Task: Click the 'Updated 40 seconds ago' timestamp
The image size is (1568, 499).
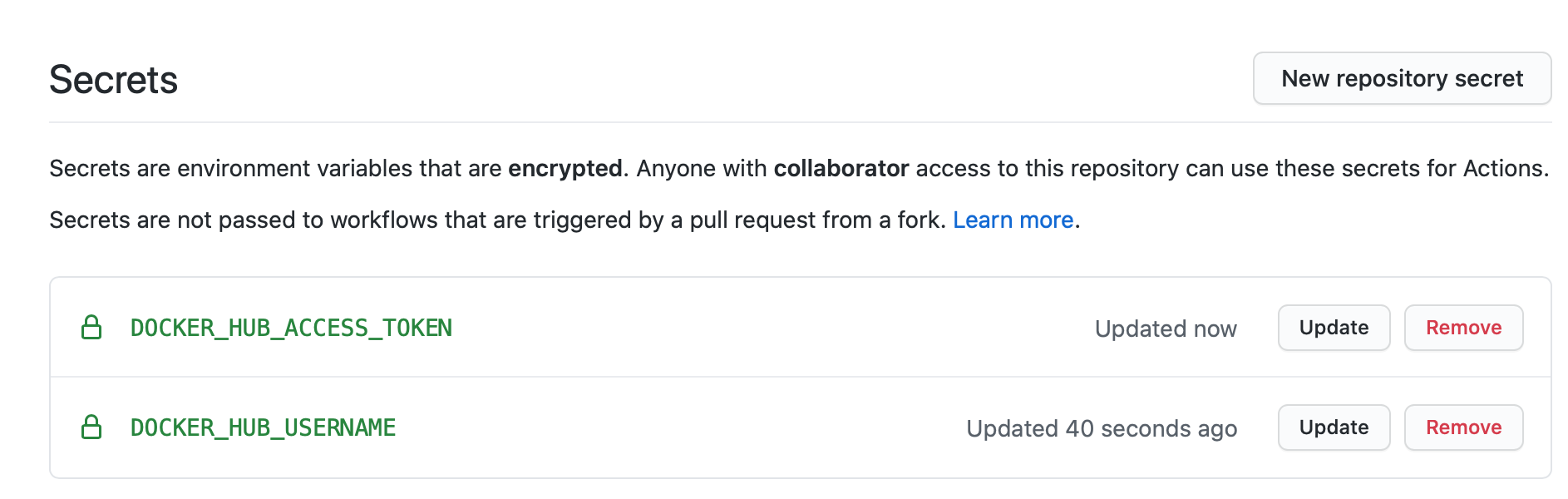Action: tap(1102, 428)
